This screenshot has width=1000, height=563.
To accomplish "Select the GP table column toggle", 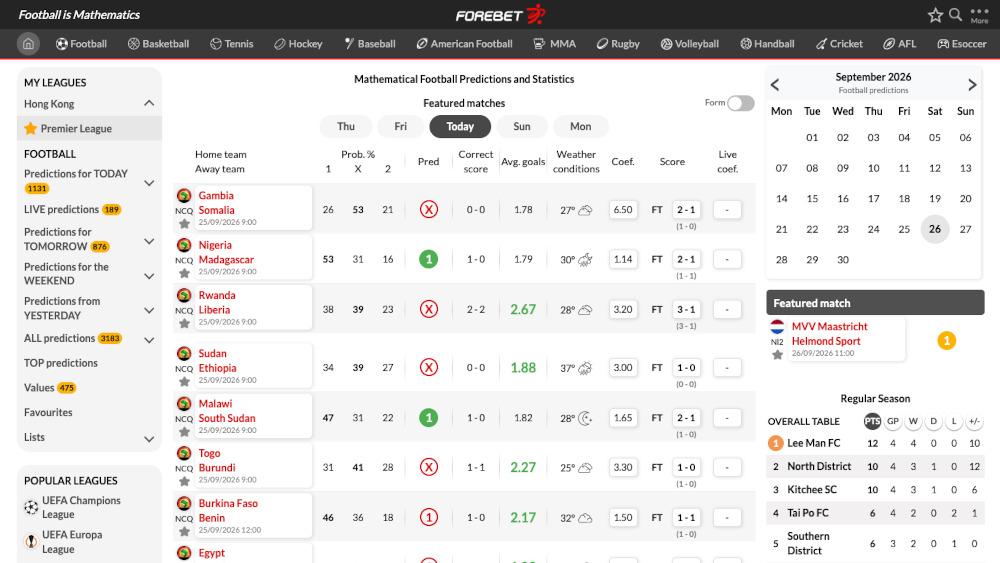I will pos(892,421).
